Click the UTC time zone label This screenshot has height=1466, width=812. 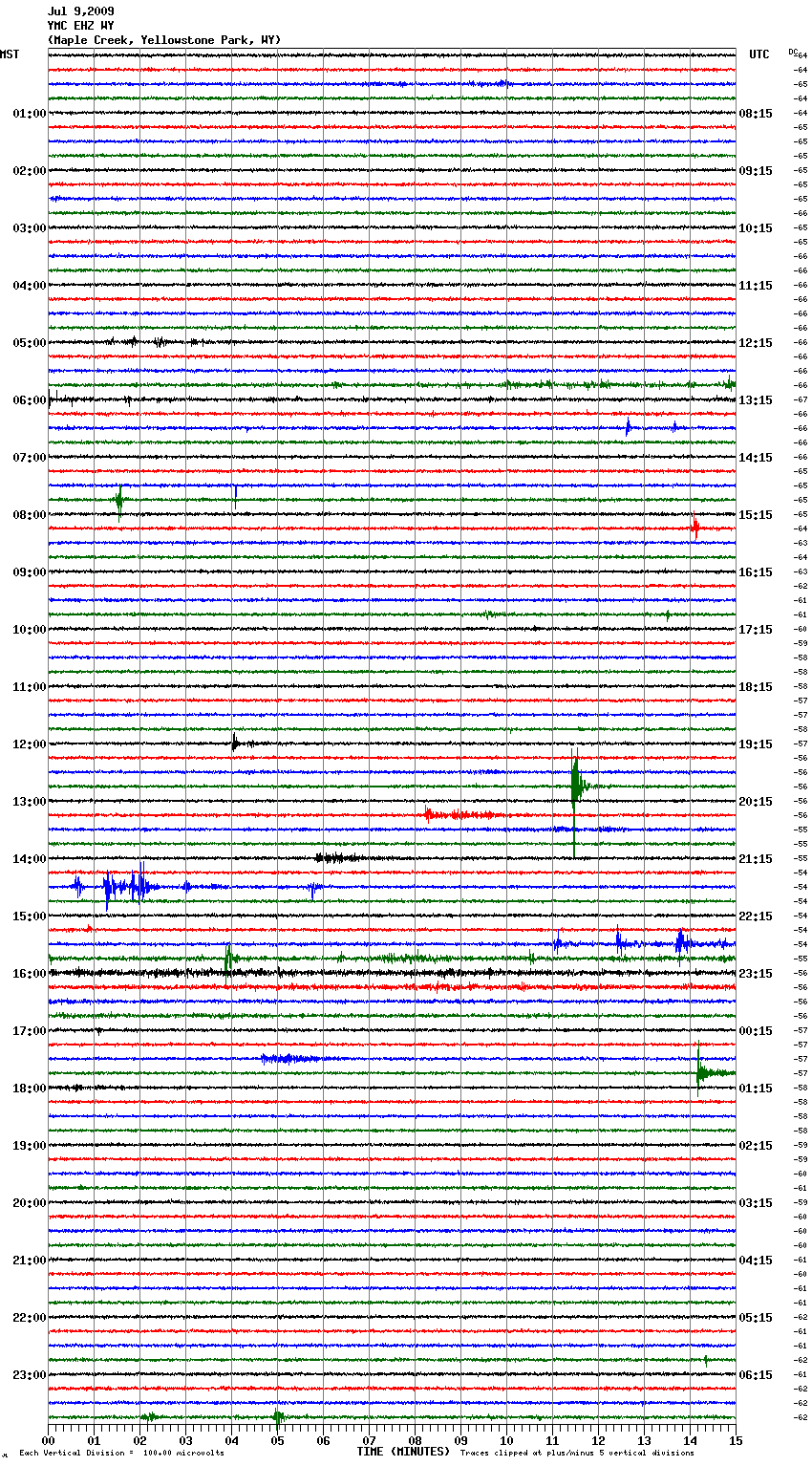click(x=759, y=54)
